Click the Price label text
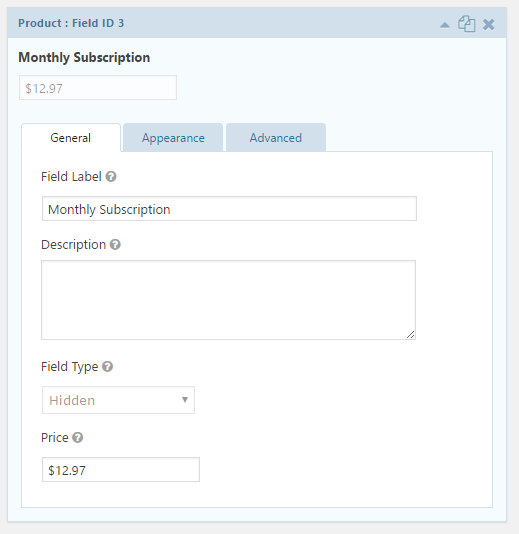The image size is (519, 534). [55, 438]
